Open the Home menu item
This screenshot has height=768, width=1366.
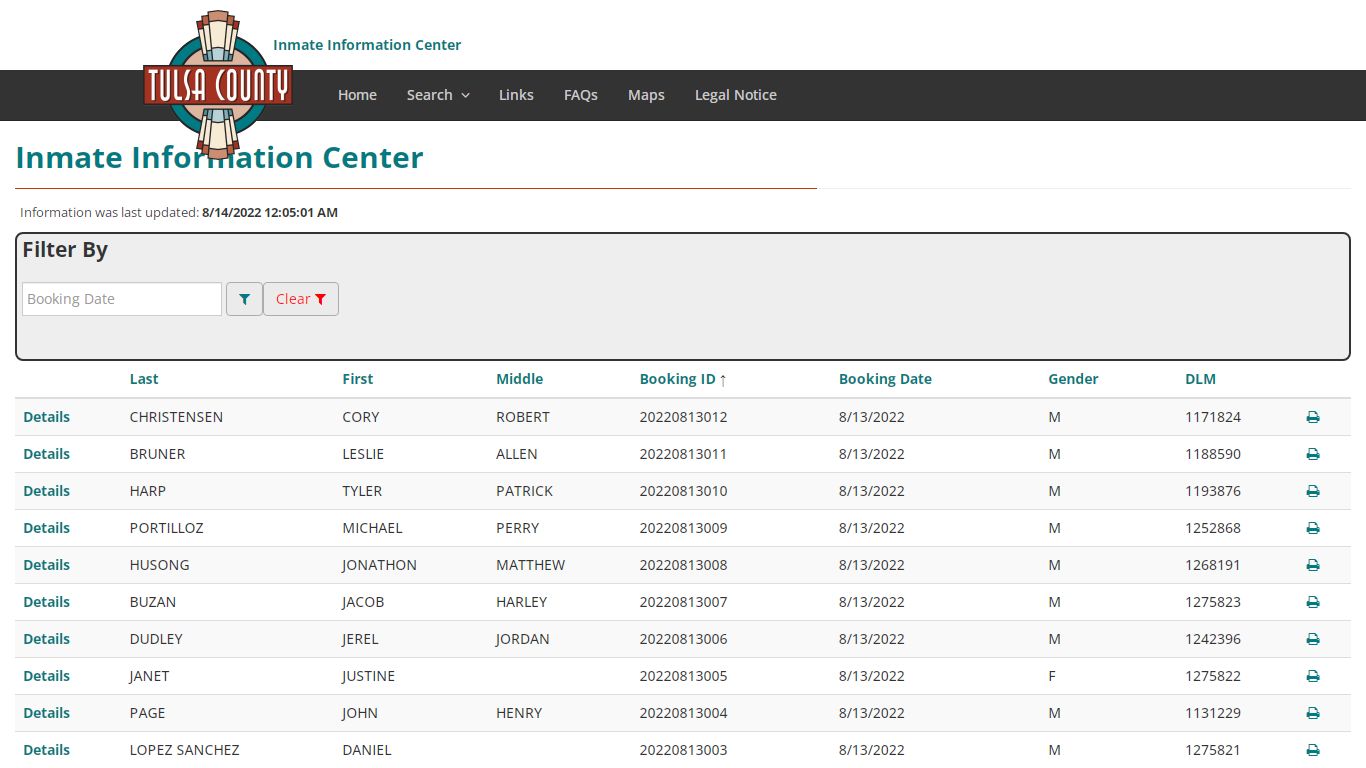pyautogui.click(x=357, y=95)
